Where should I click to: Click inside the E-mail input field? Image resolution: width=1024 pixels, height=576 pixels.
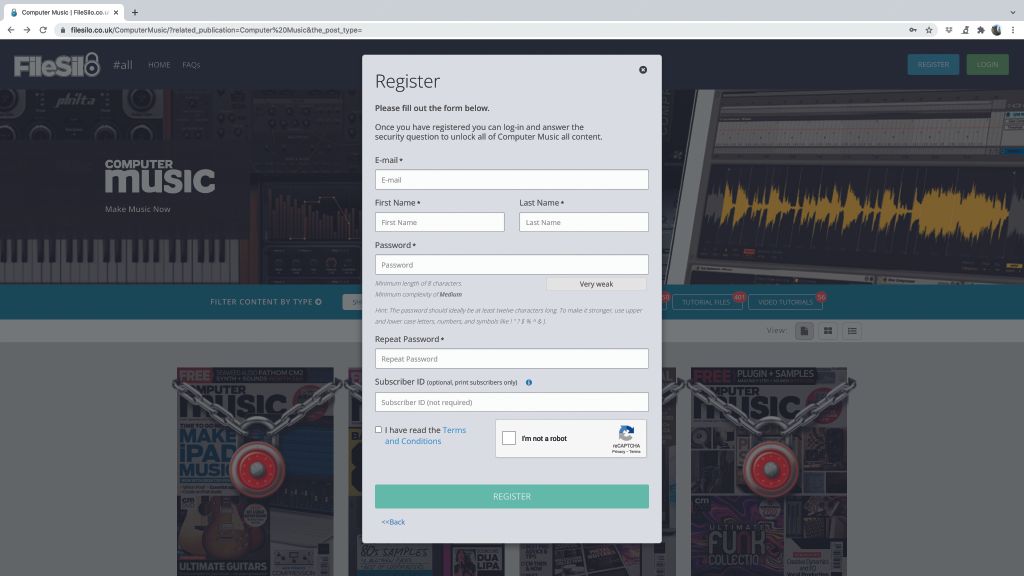pyautogui.click(x=511, y=179)
